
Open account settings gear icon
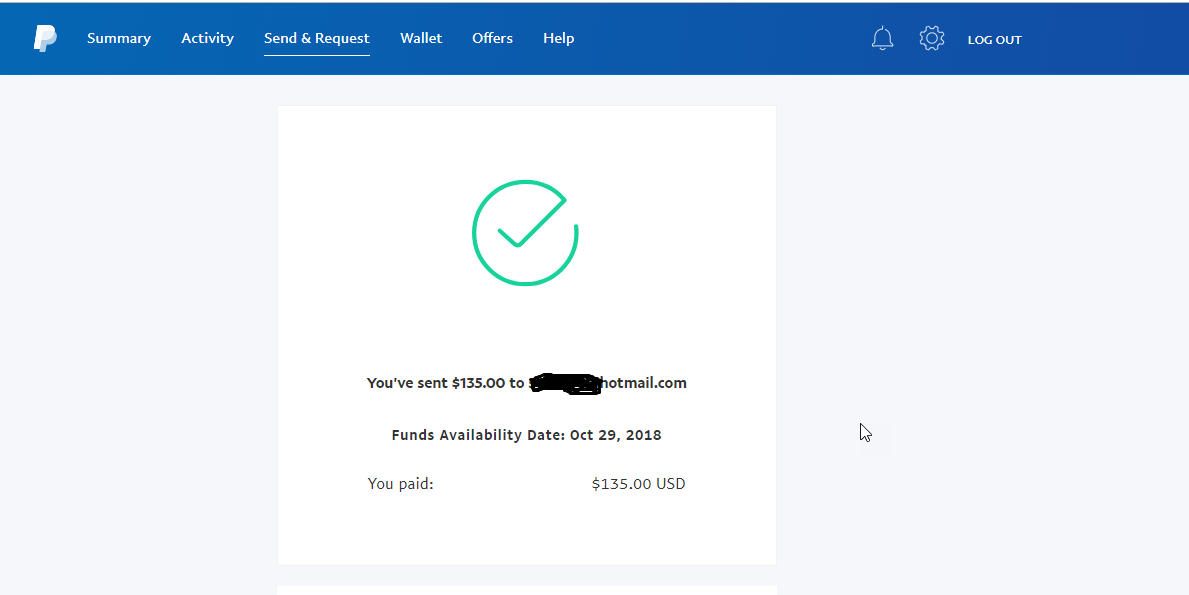[931, 38]
